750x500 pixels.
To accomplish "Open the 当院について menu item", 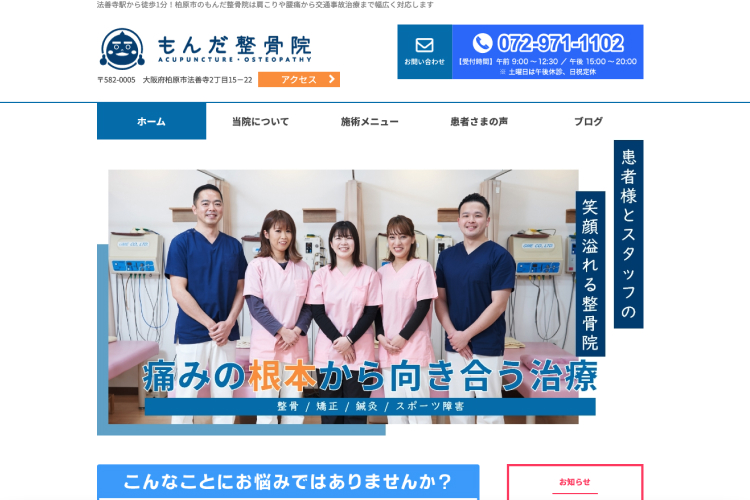I will 260,121.
